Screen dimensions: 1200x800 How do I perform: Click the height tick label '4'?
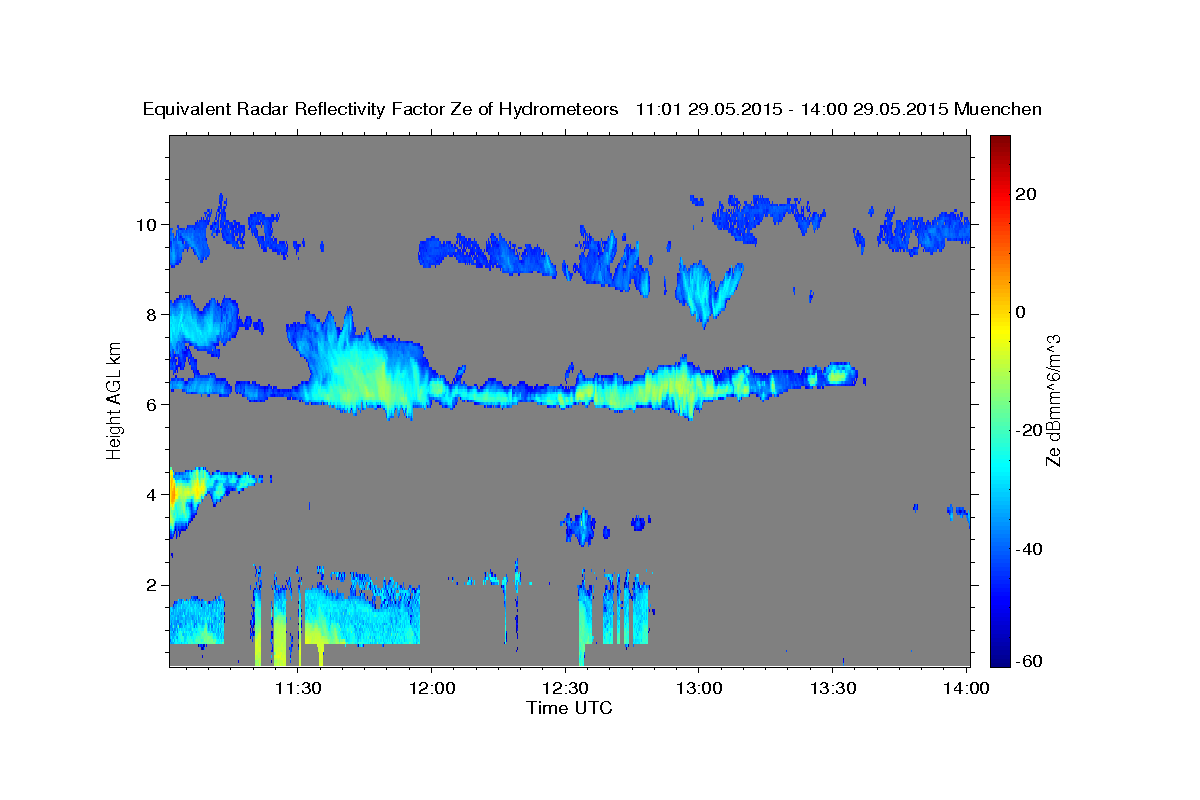pyautogui.click(x=154, y=494)
